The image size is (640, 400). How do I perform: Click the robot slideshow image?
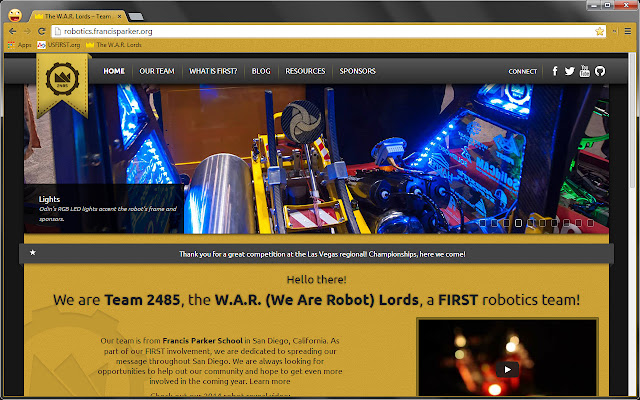(x=316, y=159)
